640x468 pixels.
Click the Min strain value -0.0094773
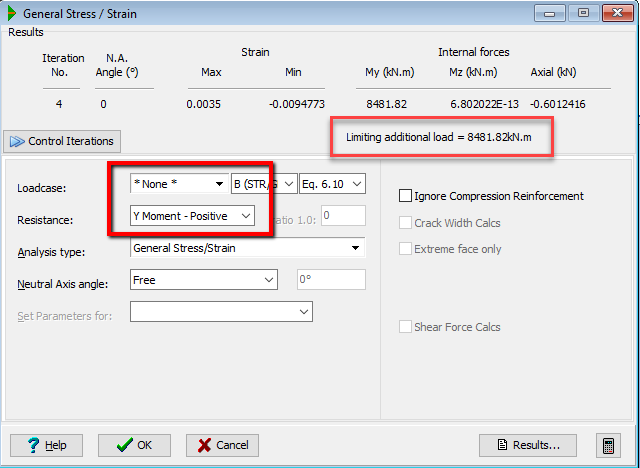click(x=297, y=104)
